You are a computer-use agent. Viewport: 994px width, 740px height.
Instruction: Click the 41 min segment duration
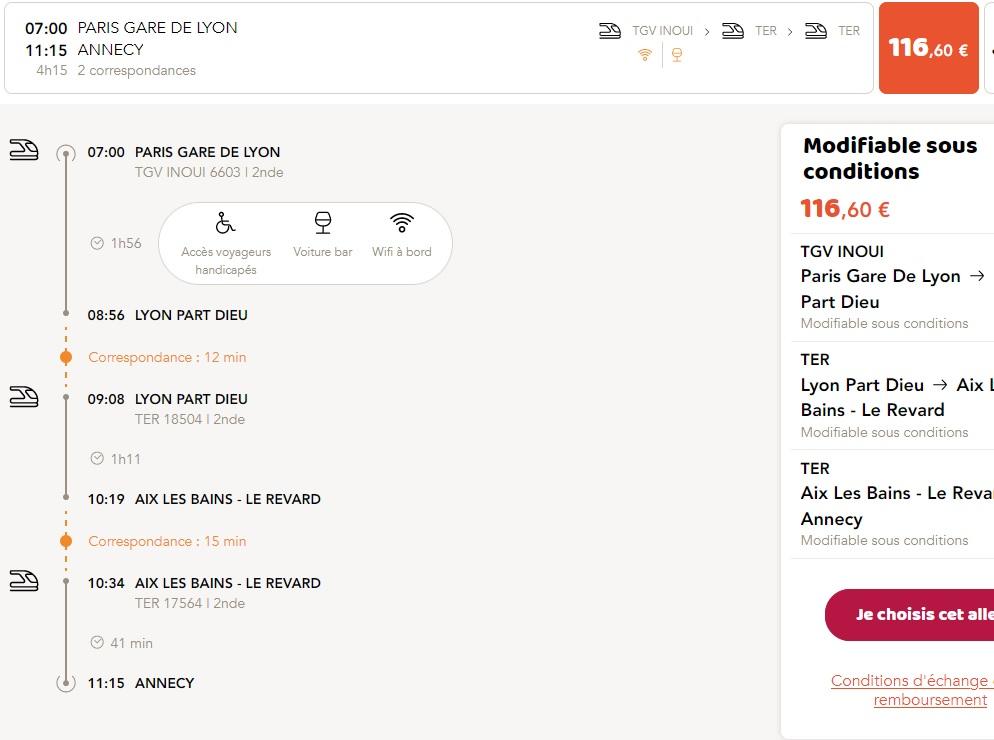click(132, 643)
